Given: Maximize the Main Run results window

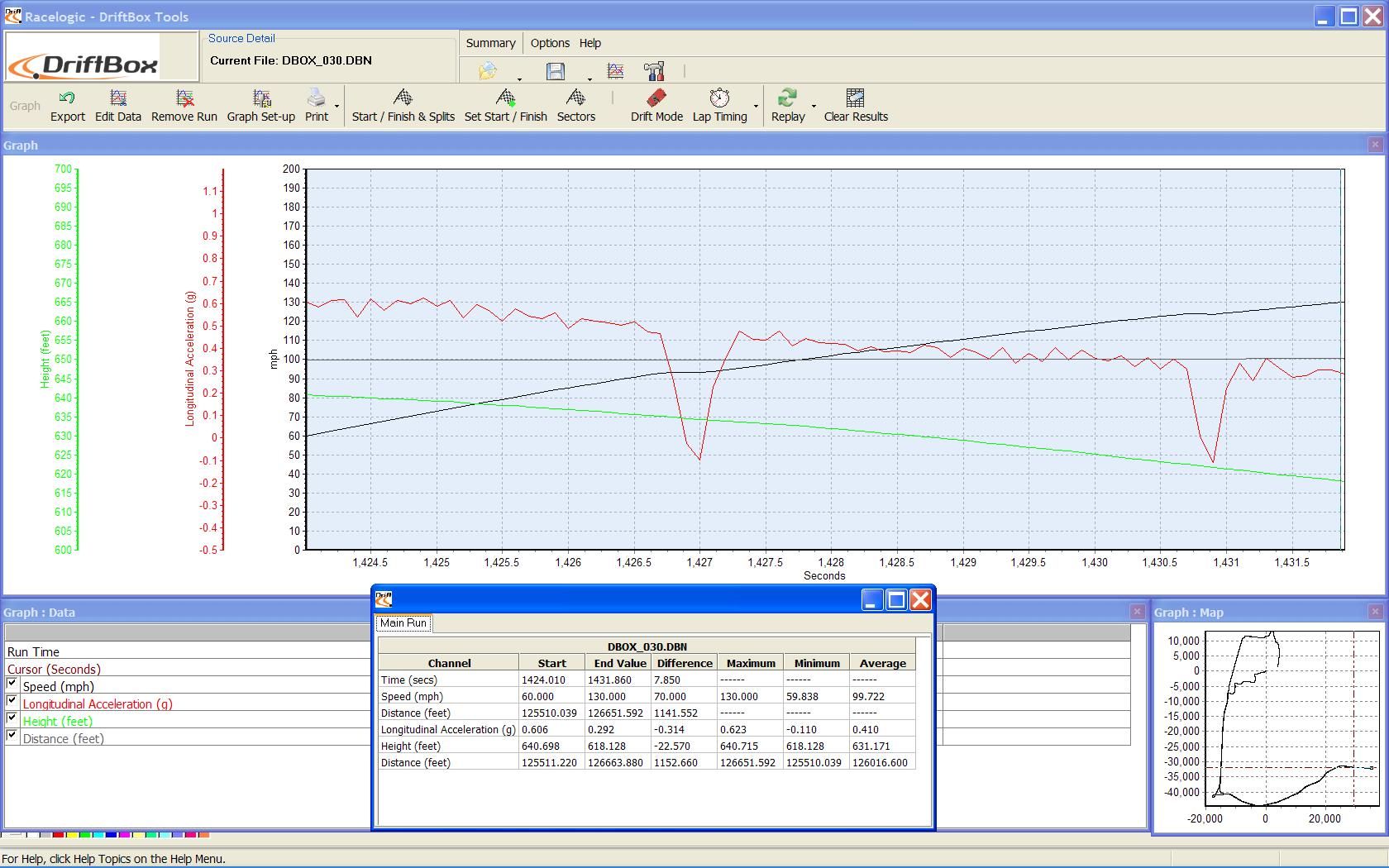Looking at the screenshot, I should [x=896, y=599].
